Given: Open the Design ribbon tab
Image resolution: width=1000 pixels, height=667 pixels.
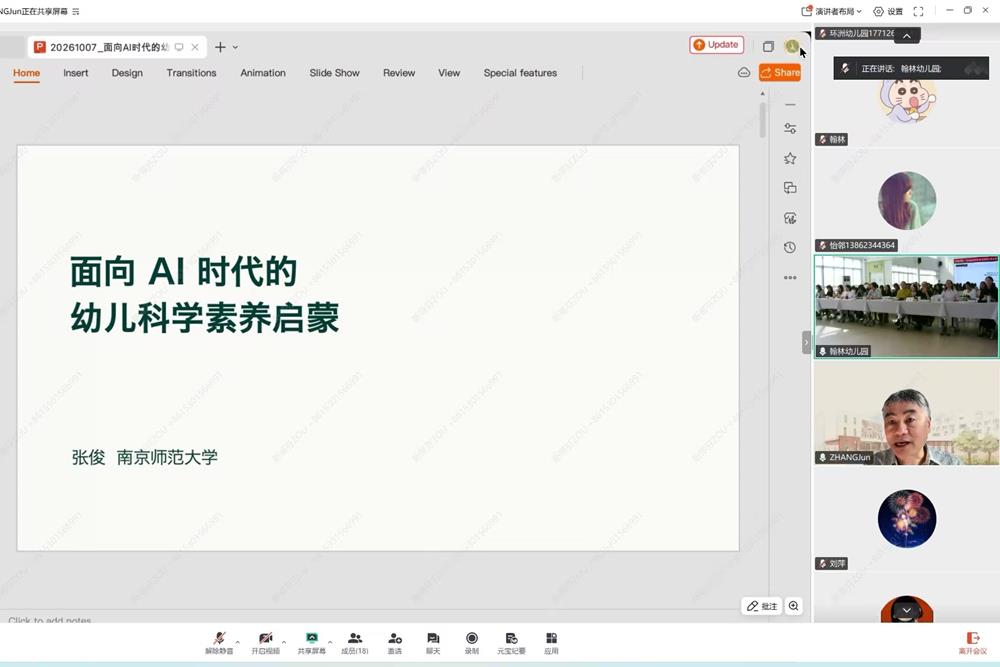Looking at the screenshot, I should (x=127, y=73).
